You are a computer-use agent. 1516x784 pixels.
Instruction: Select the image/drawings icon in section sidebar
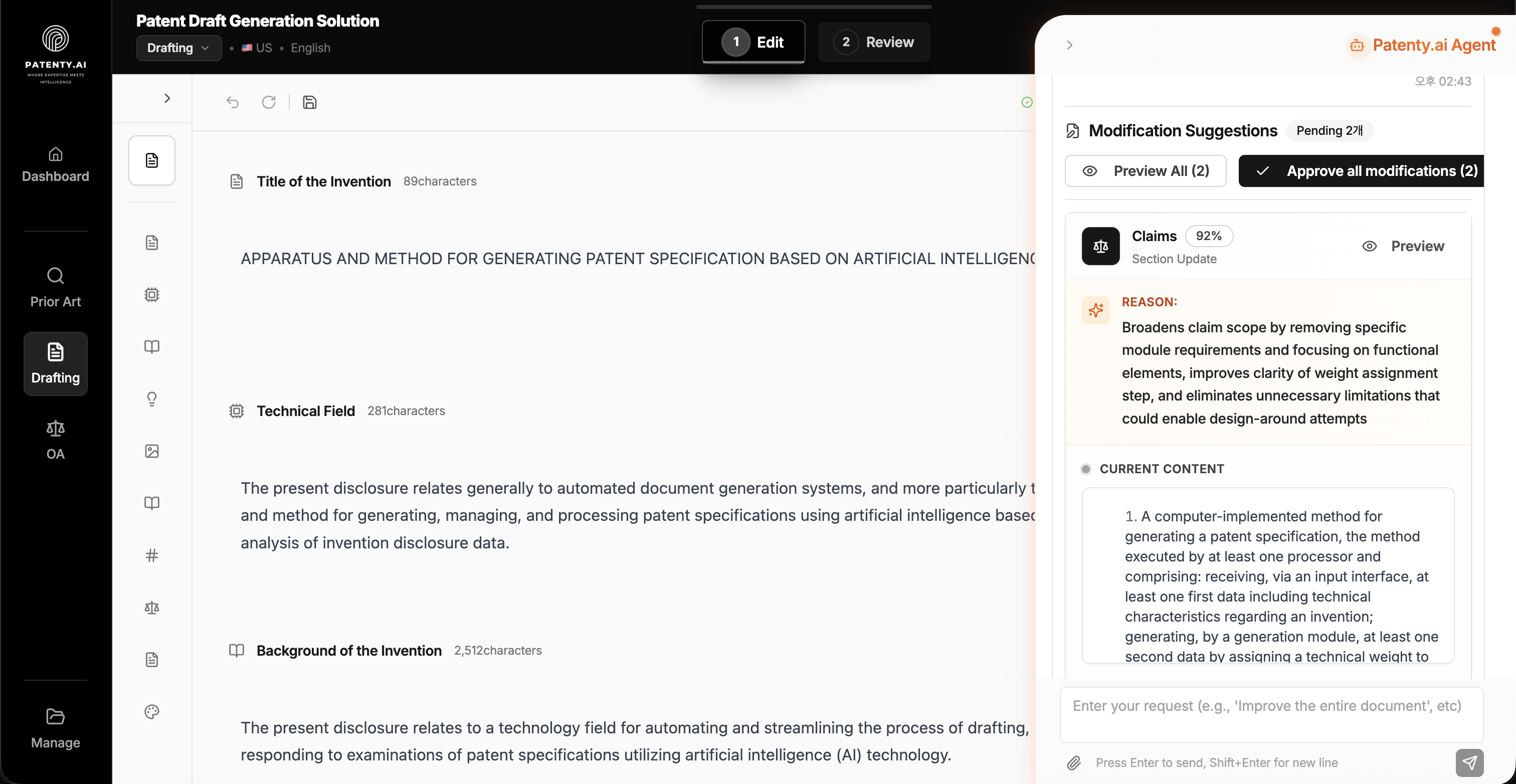(152, 451)
